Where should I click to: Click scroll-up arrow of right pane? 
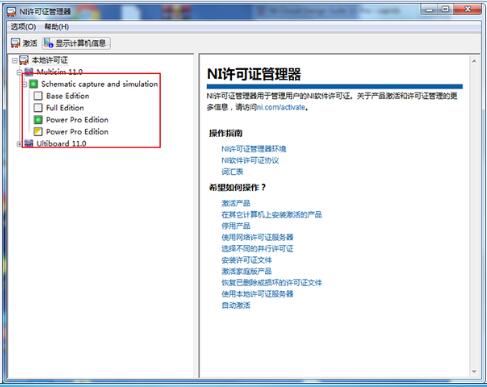[474, 61]
